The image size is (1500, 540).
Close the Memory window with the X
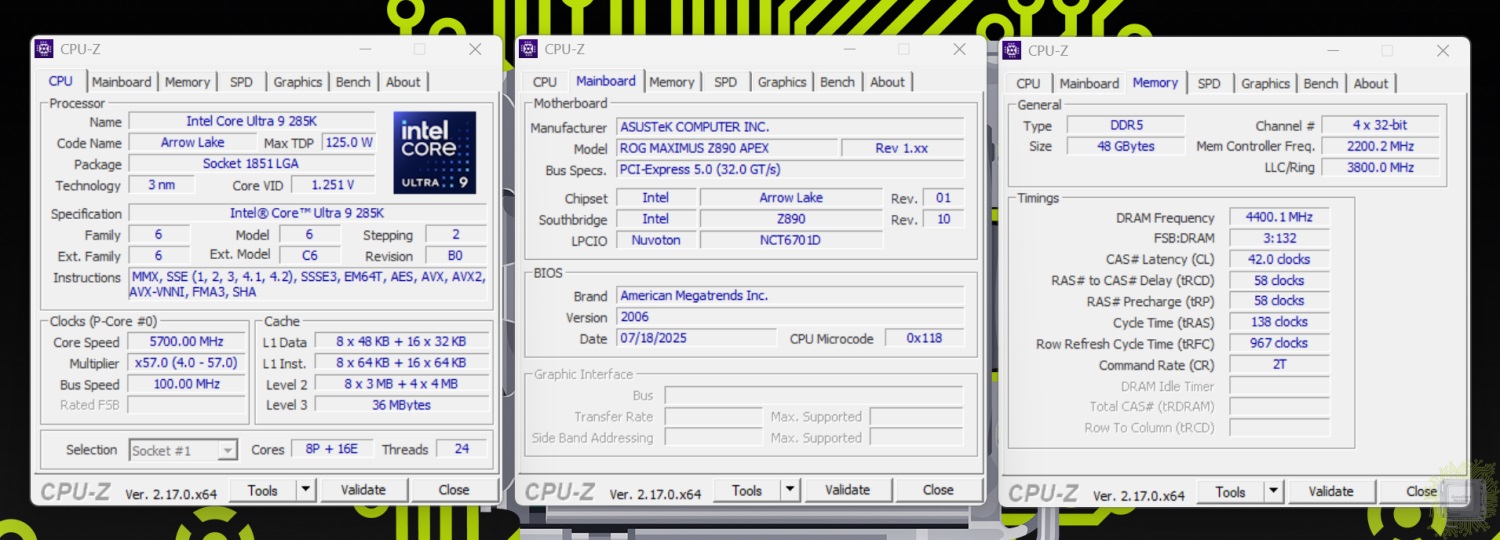(x=1442, y=50)
